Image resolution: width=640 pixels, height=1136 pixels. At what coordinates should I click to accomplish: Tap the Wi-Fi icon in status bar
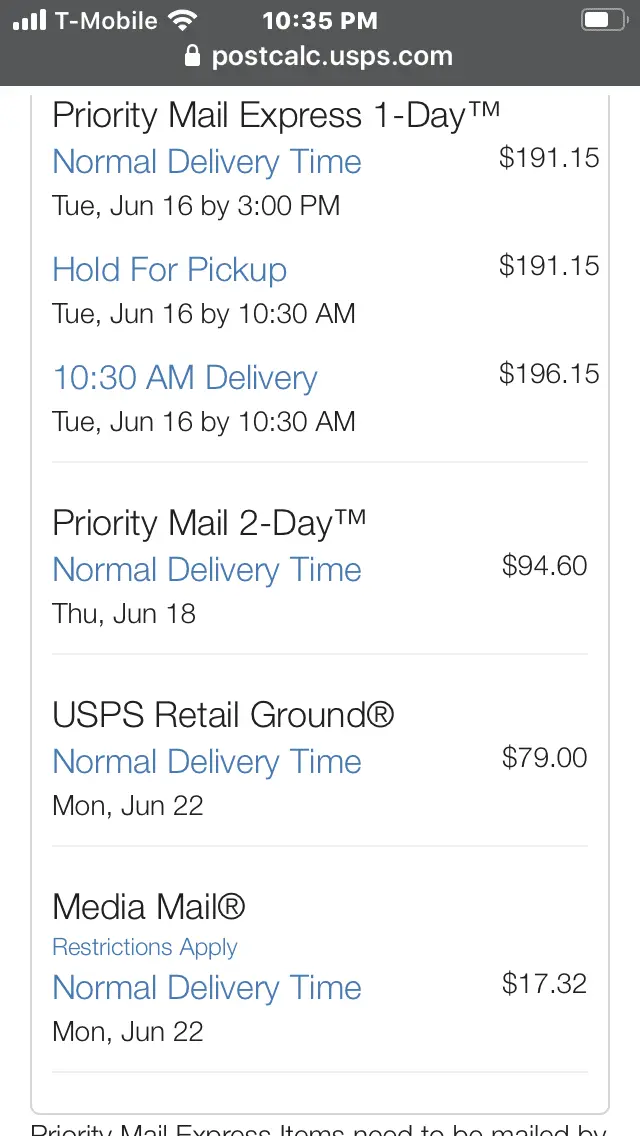(182, 20)
